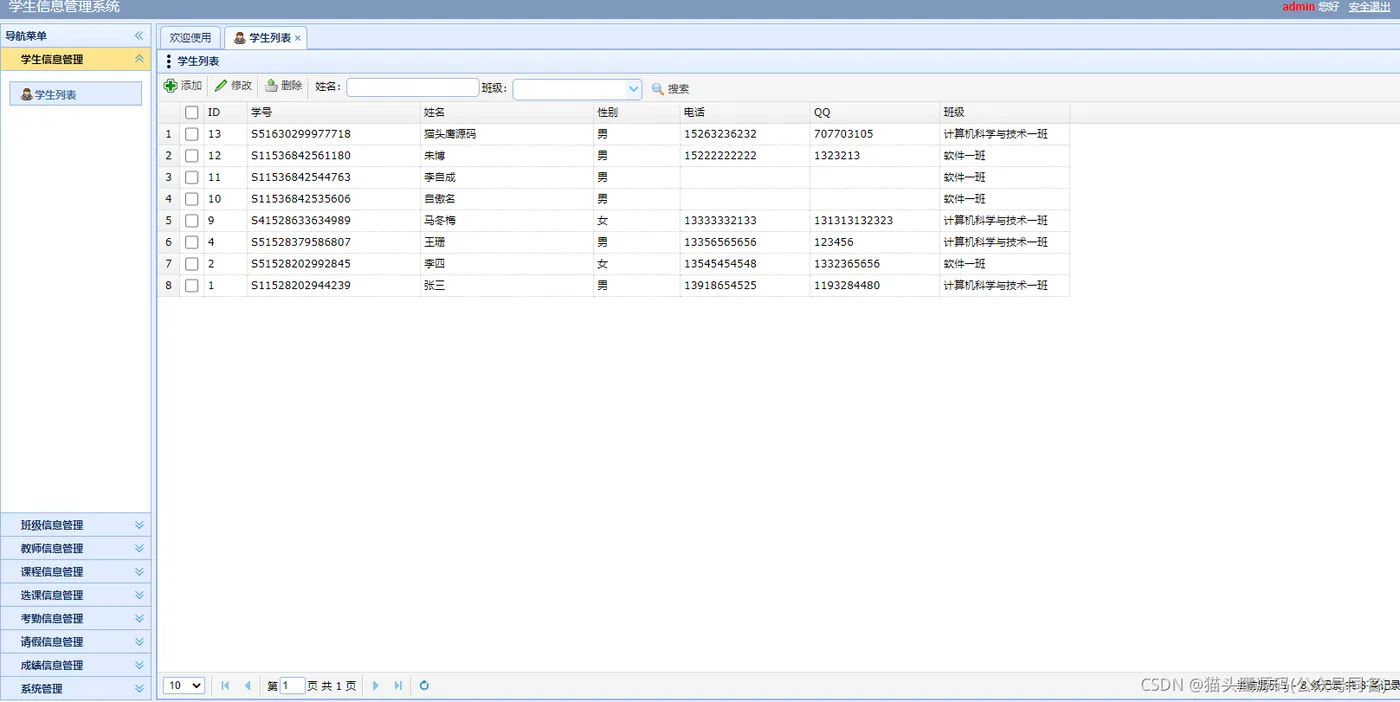Check the row for student 王珊
1400x702 pixels.
pyautogui.click(x=192, y=243)
